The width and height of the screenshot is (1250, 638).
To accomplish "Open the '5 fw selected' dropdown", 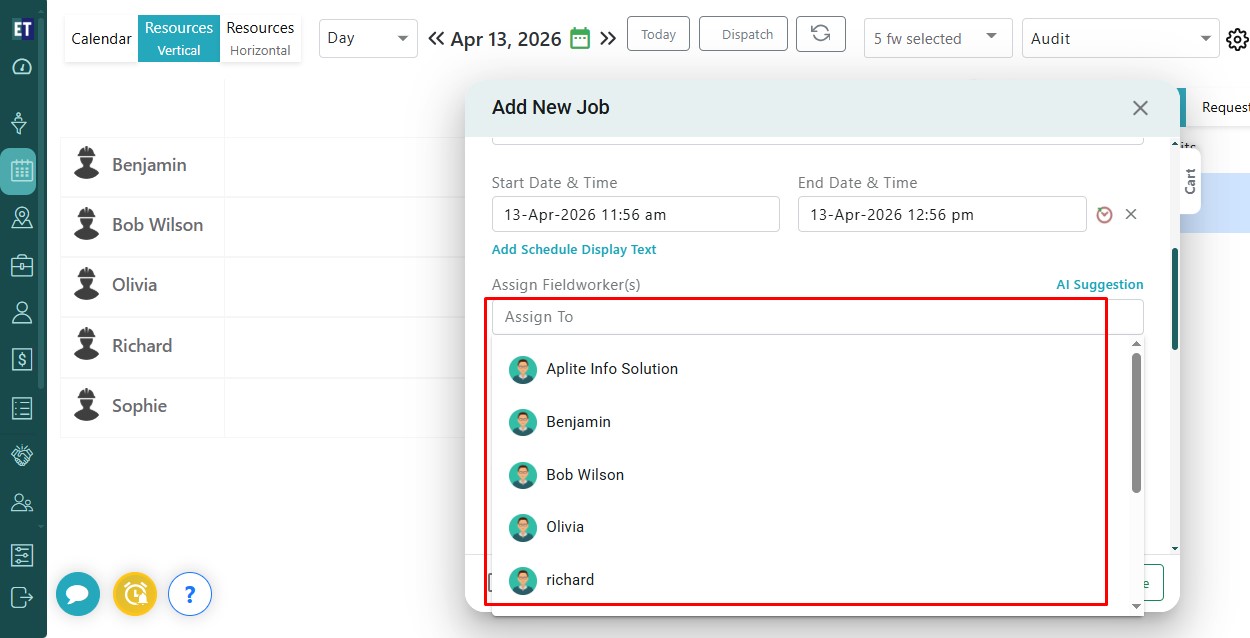I will coord(937,38).
